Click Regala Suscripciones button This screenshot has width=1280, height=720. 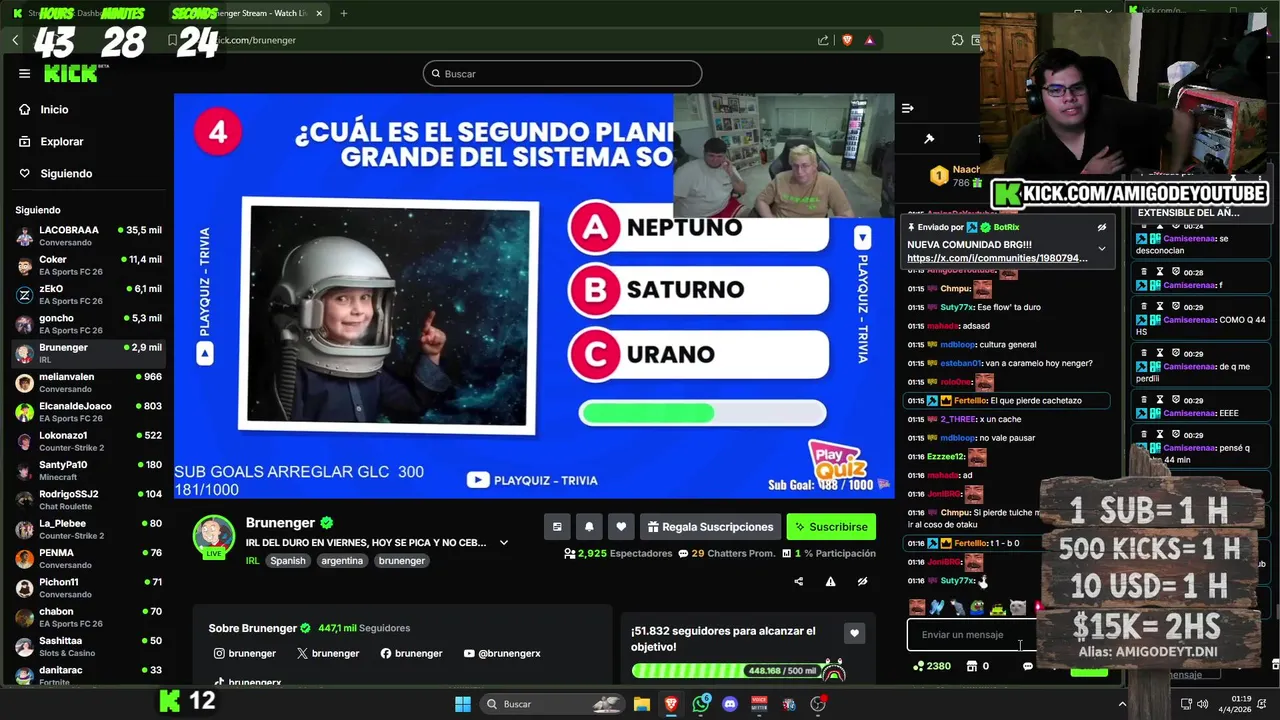pos(710,527)
